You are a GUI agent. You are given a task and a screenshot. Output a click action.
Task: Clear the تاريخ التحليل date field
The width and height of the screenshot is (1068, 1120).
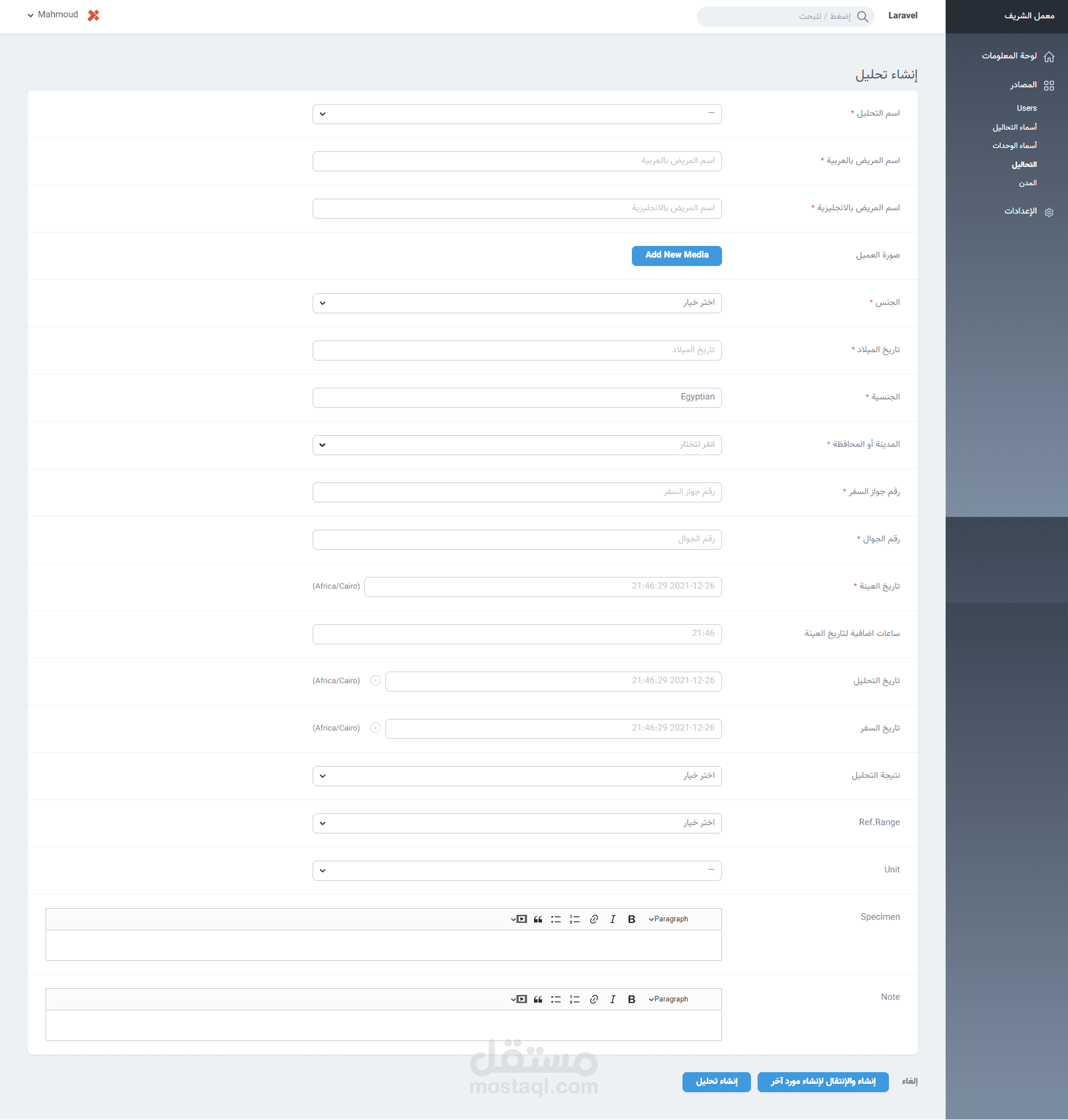point(375,680)
